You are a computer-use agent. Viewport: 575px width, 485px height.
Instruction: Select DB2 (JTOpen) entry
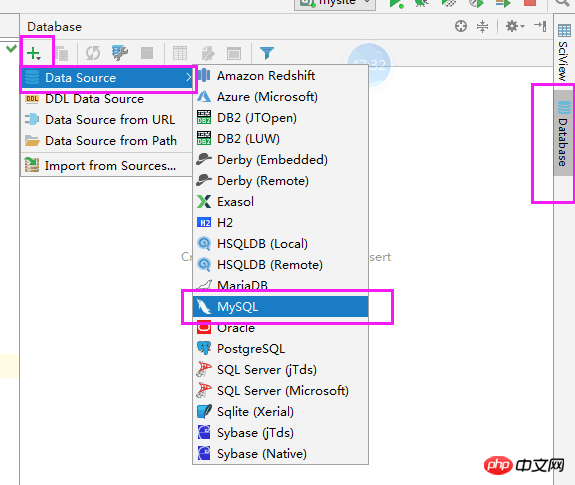click(281, 118)
